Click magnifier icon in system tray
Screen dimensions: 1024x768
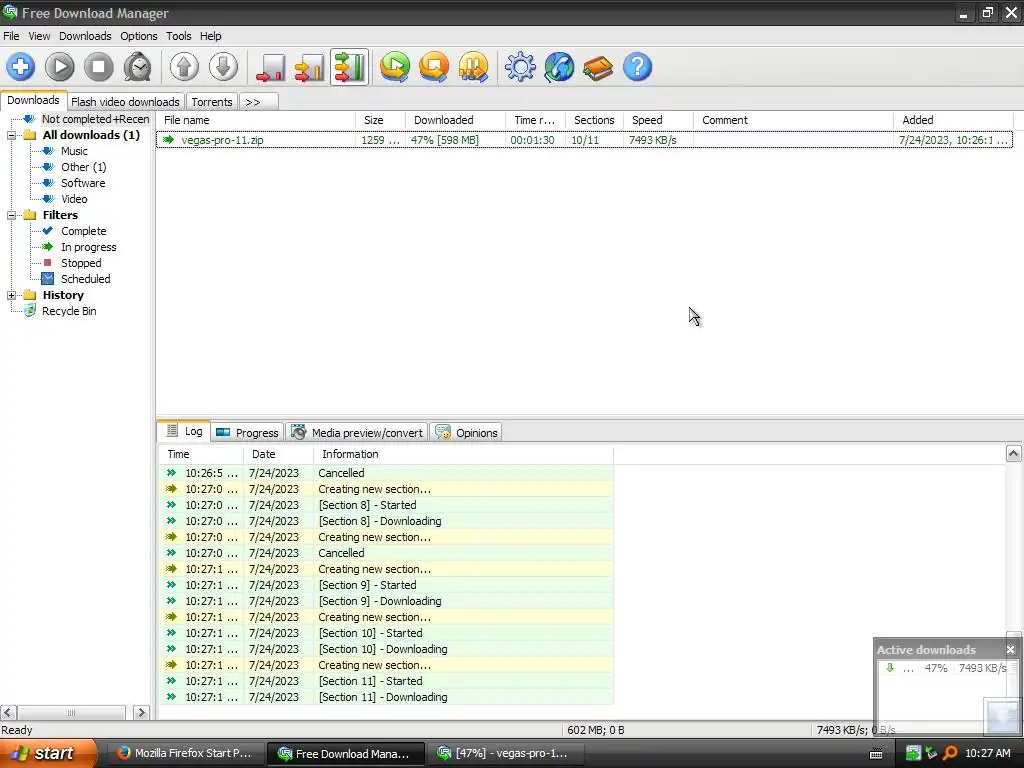tap(950, 753)
